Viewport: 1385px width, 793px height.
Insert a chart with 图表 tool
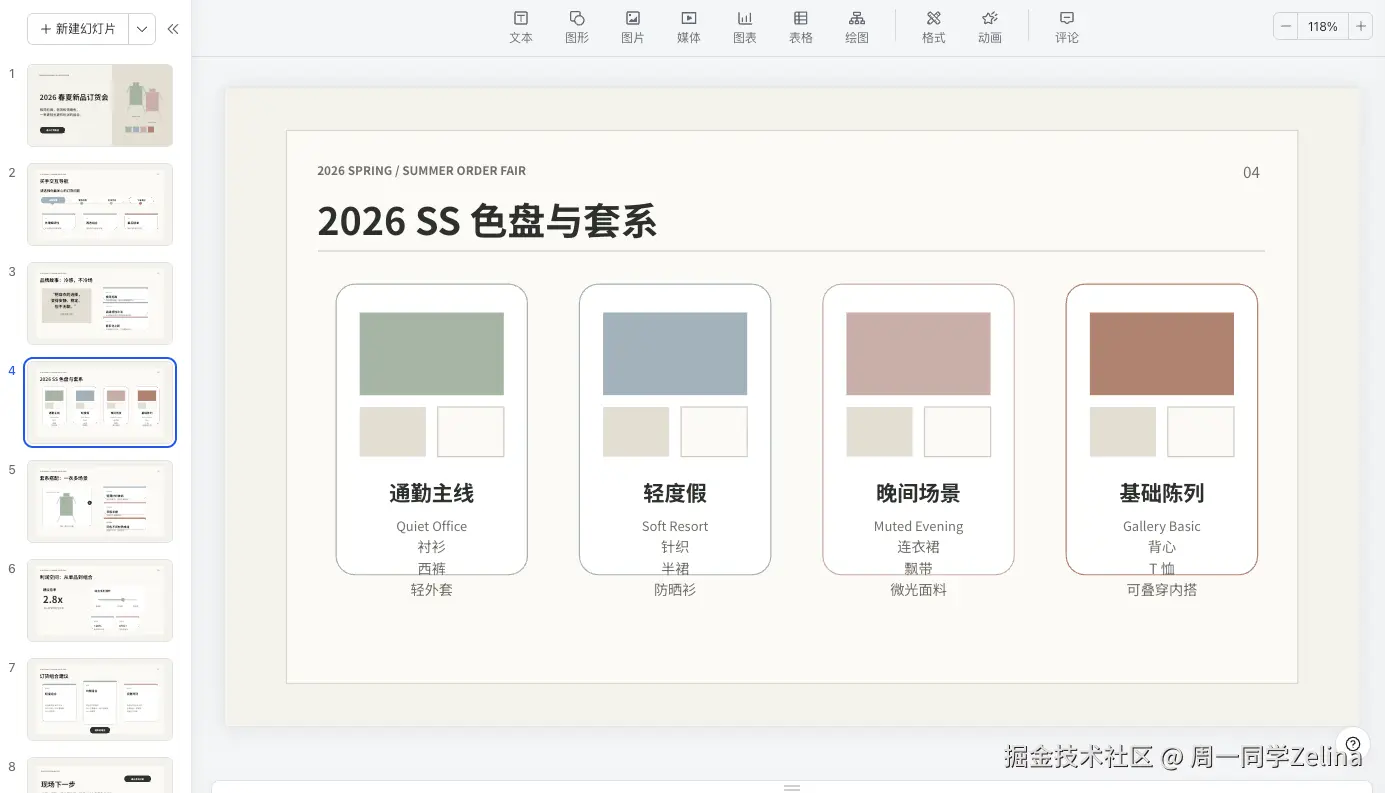coord(745,27)
